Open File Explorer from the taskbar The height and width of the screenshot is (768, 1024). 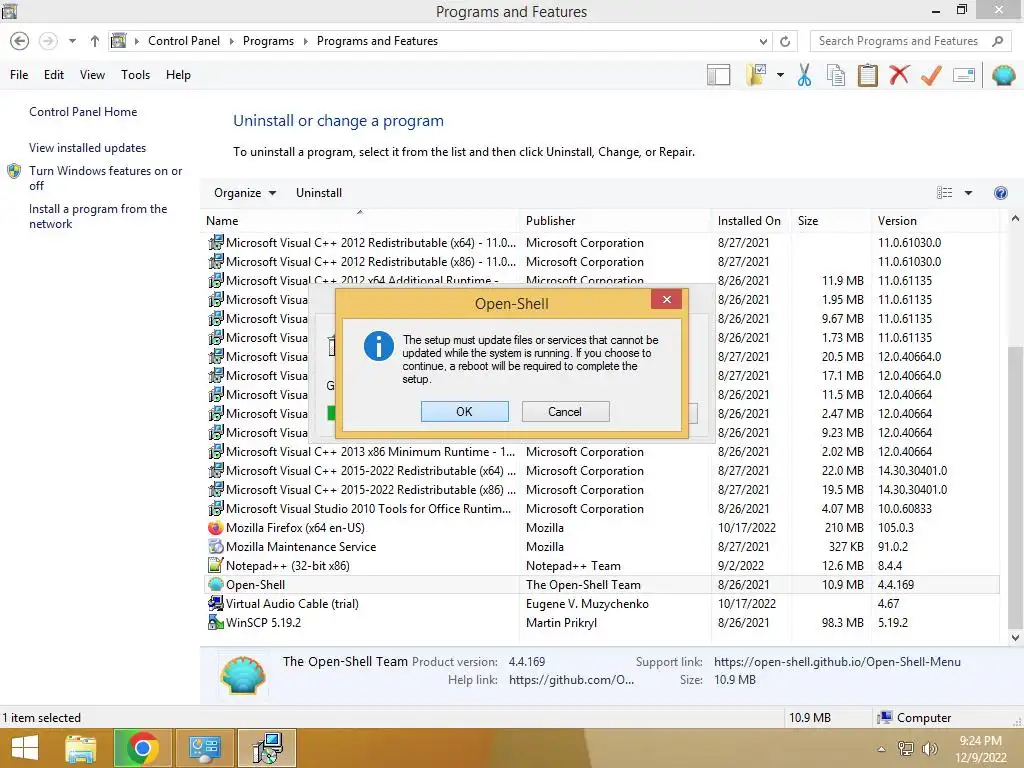point(81,748)
